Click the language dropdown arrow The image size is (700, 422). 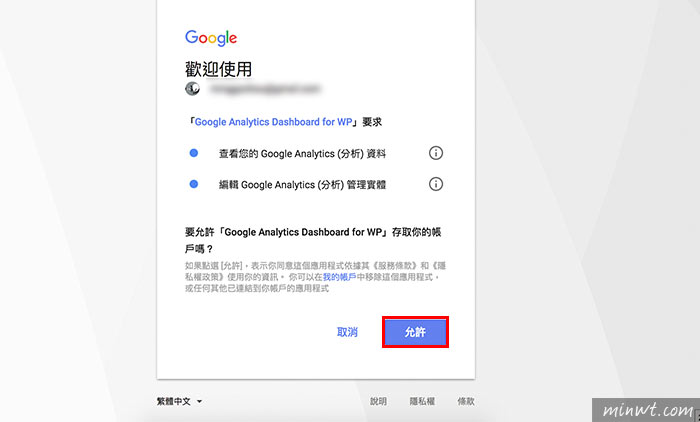[x=200, y=401]
